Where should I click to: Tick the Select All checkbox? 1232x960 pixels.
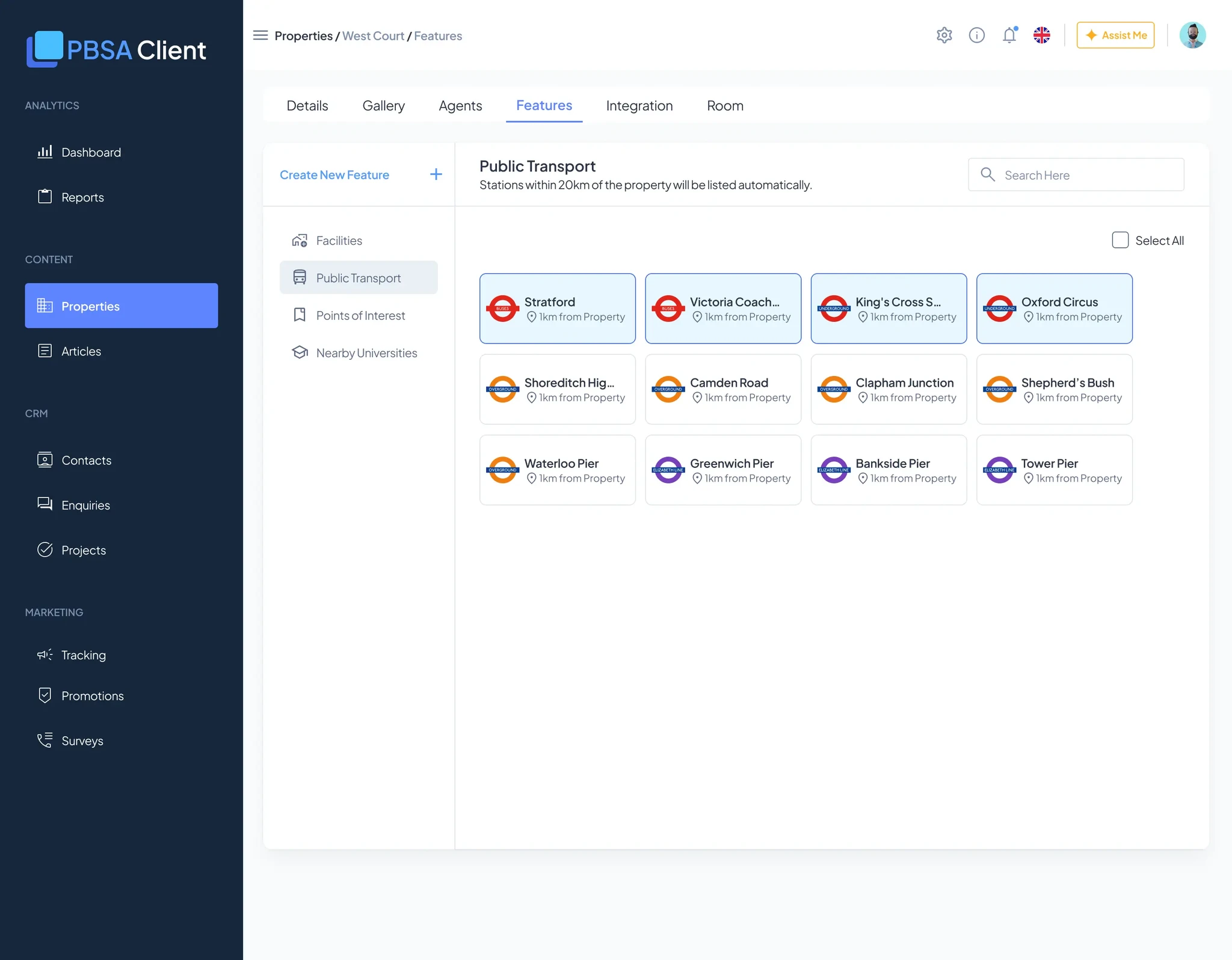1120,240
